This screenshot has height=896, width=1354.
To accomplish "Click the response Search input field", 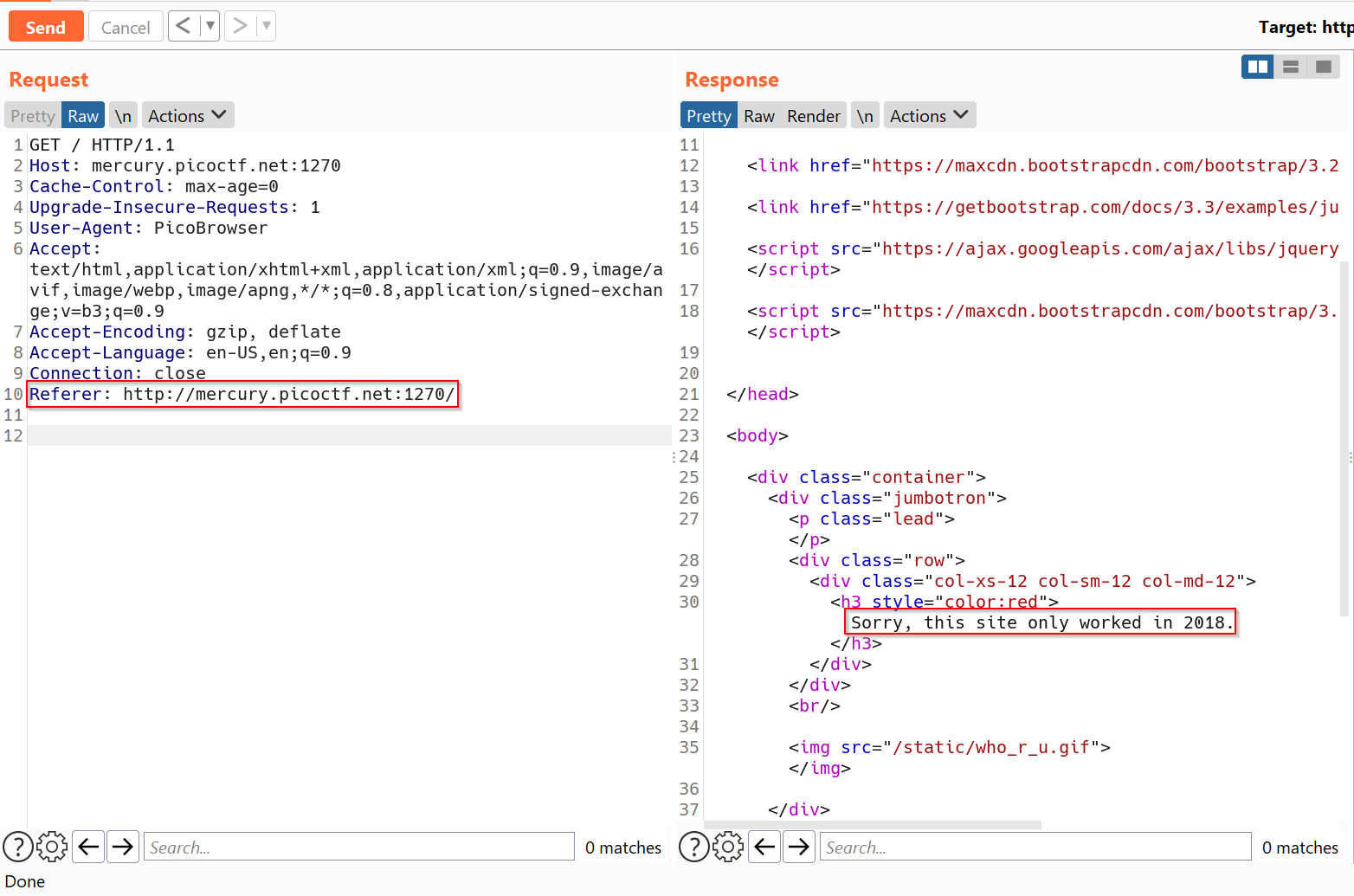I will [1036, 847].
